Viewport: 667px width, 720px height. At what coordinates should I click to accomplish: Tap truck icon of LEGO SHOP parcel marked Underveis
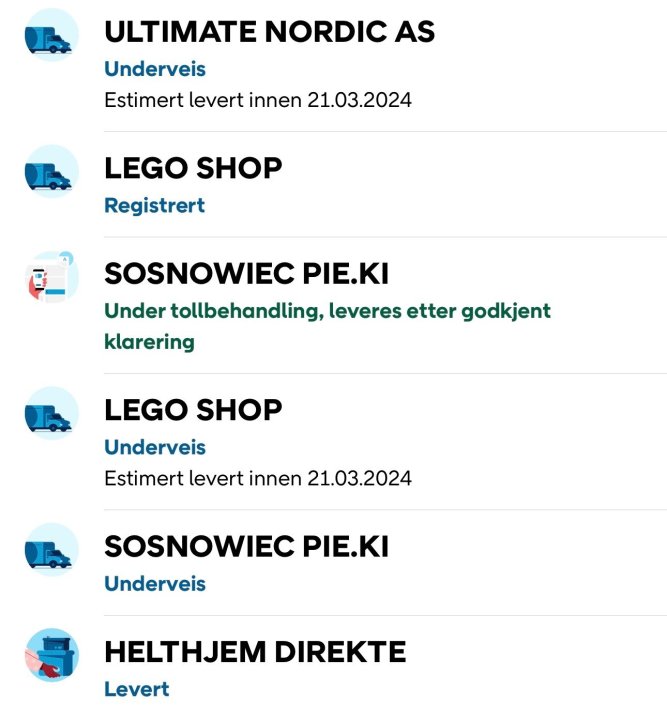click(x=50, y=414)
